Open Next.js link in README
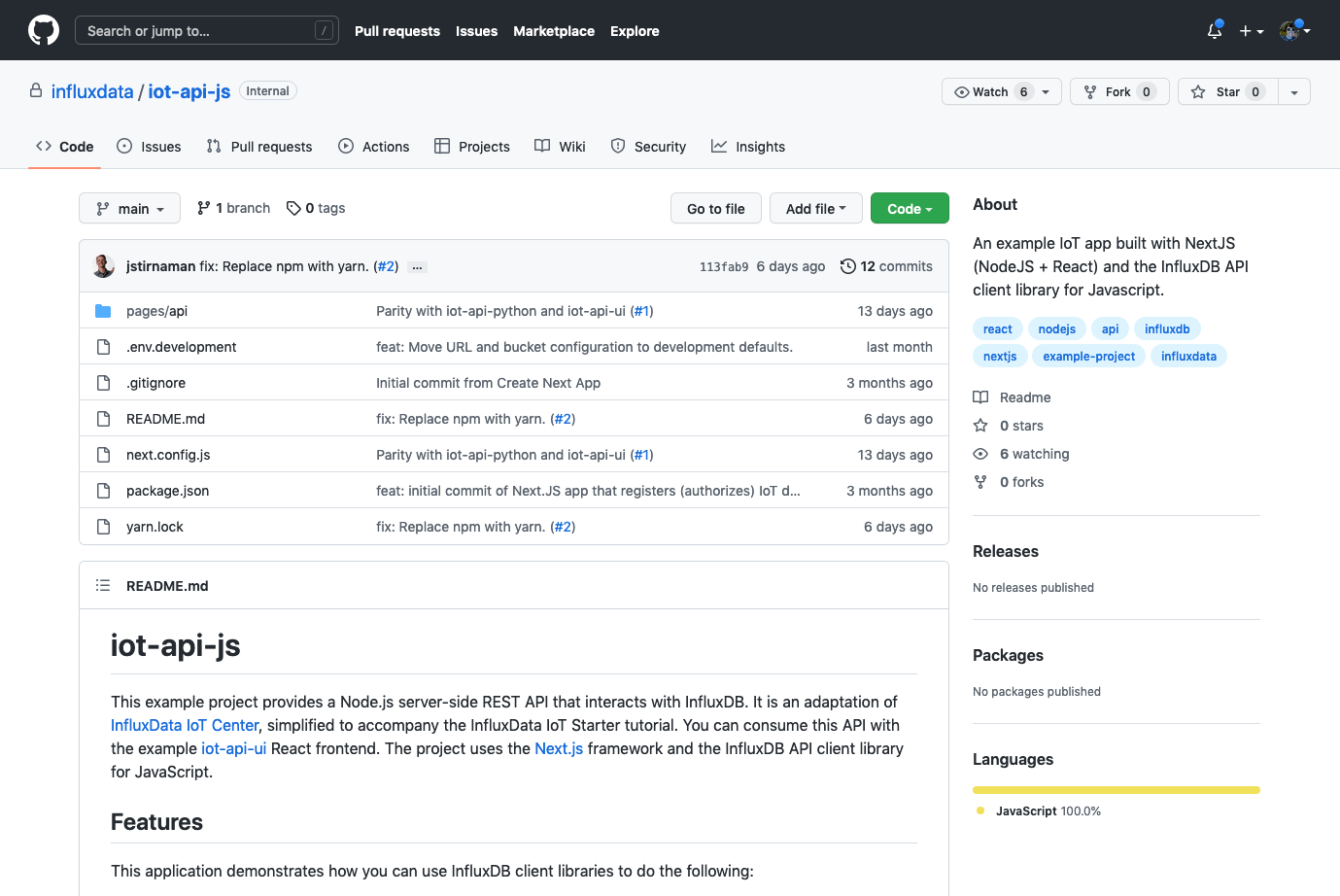1340x896 pixels. pyautogui.click(x=559, y=748)
